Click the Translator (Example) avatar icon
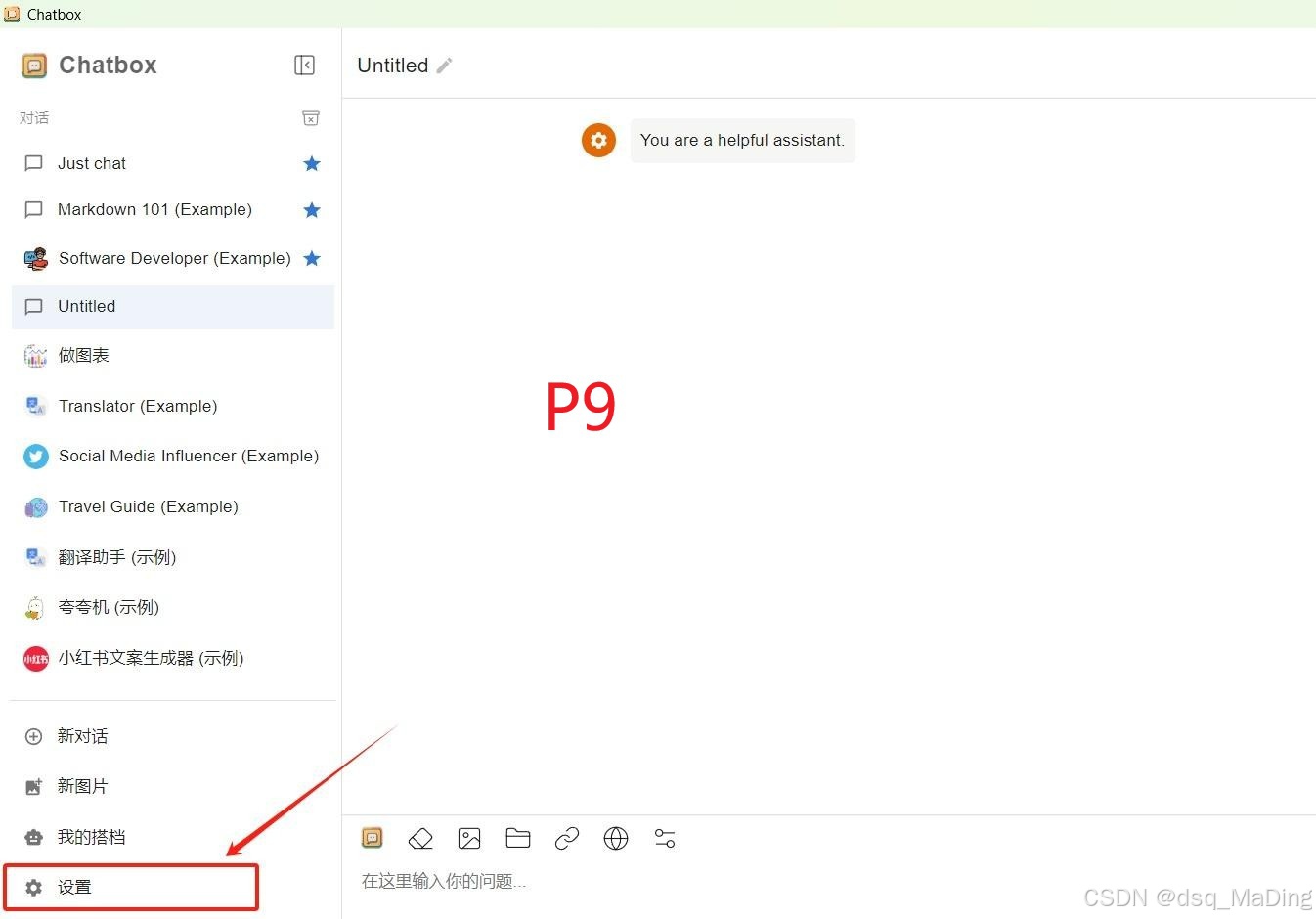The image size is (1316, 919). [x=35, y=406]
